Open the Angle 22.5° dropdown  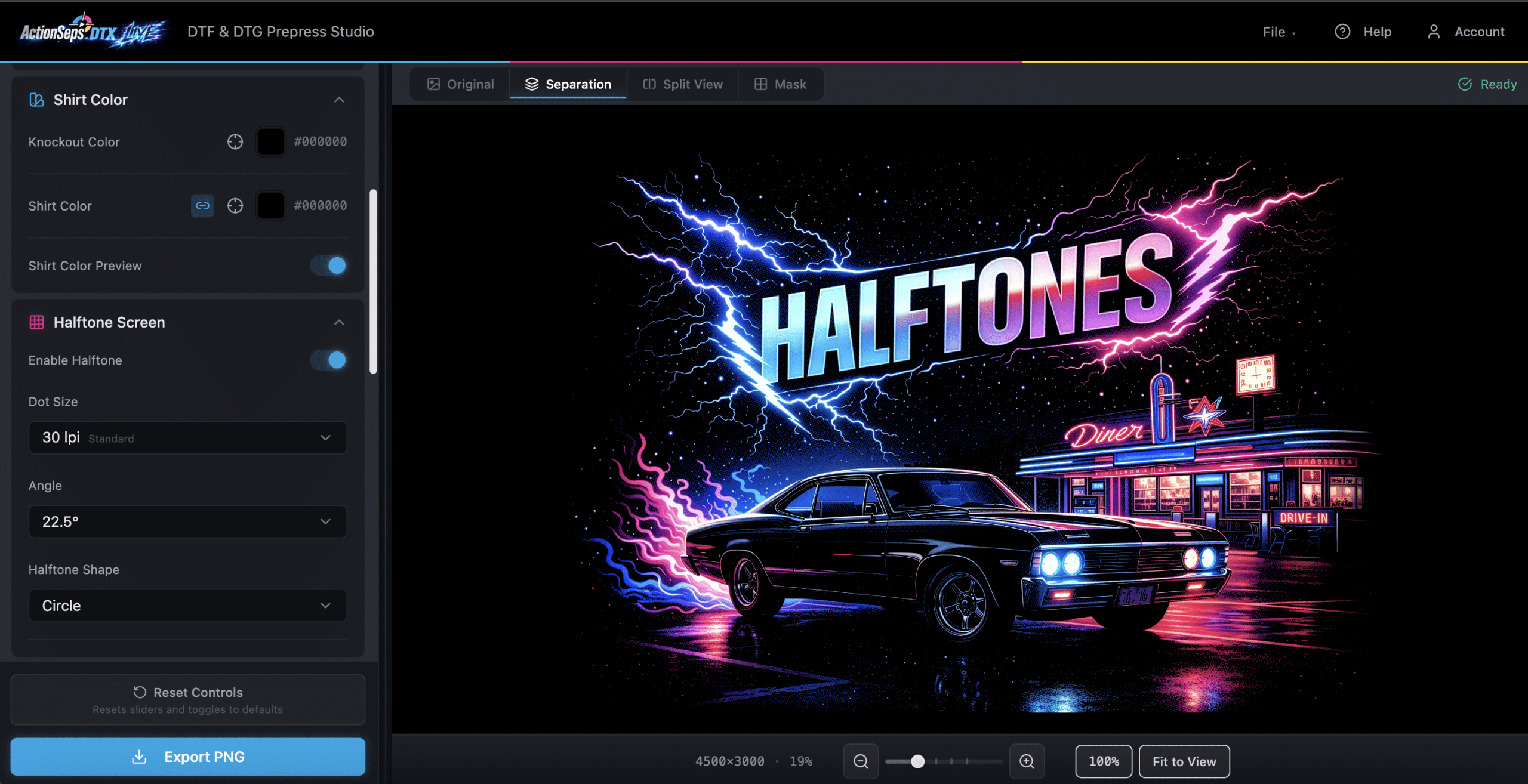point(187,521)
